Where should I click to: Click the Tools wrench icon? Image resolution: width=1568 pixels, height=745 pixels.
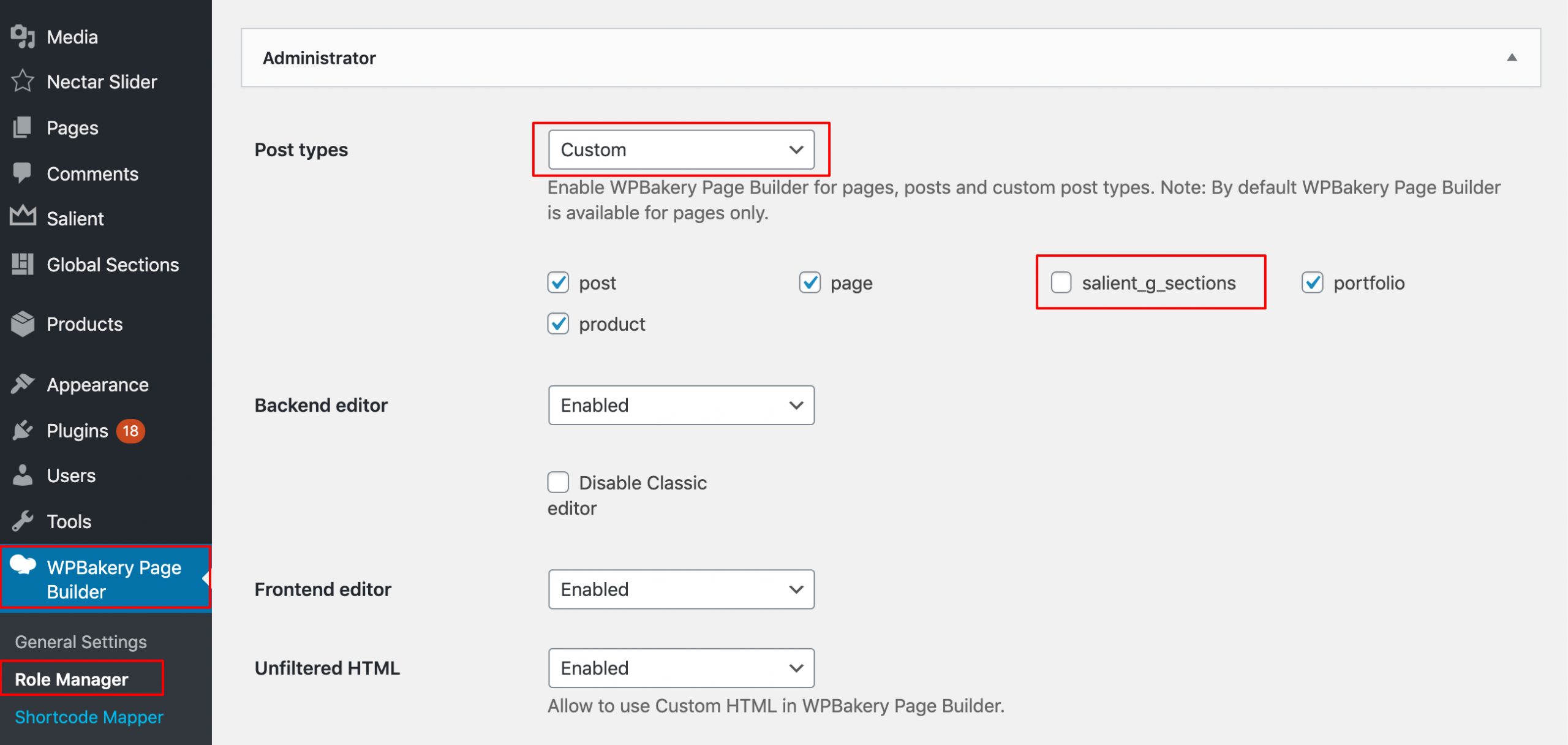pos(23,521)
